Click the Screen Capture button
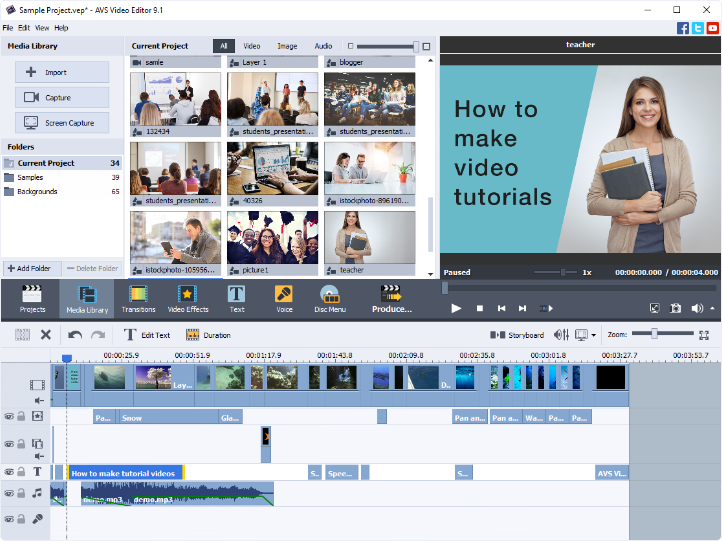Image resolution: width=722 pixels, height=541 pixels. click(x=62, y=123)
